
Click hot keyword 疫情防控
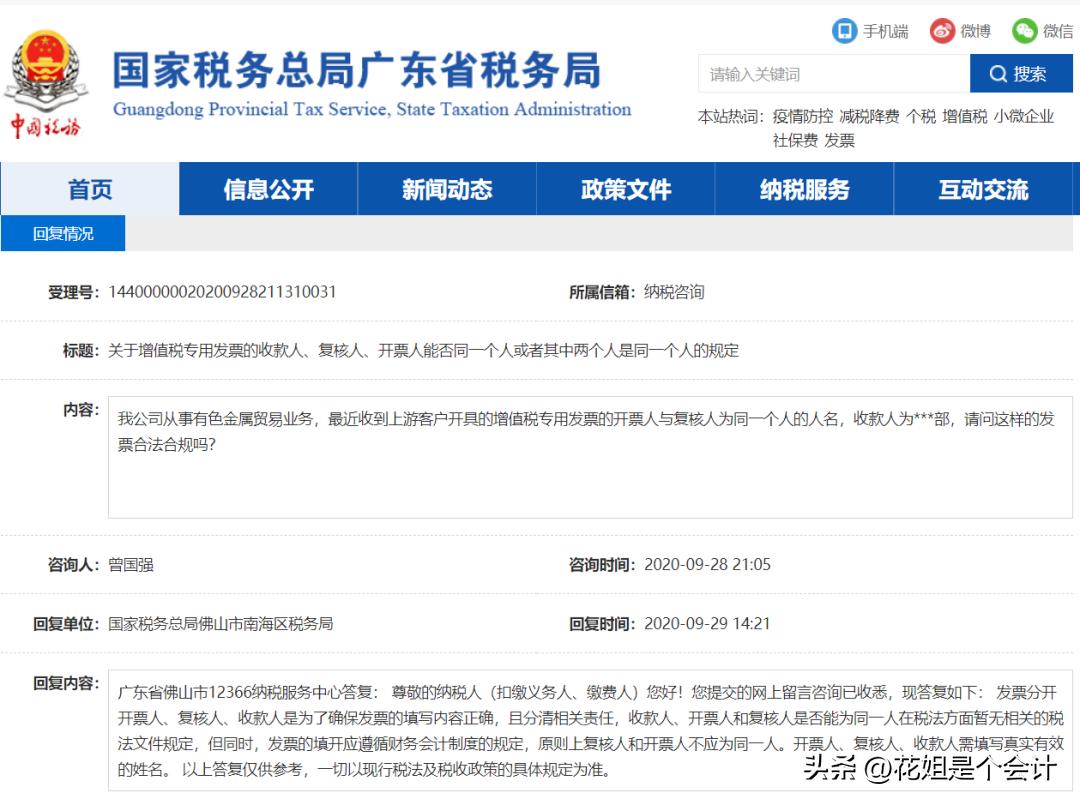pyautogui.click(x=802, y=116)
